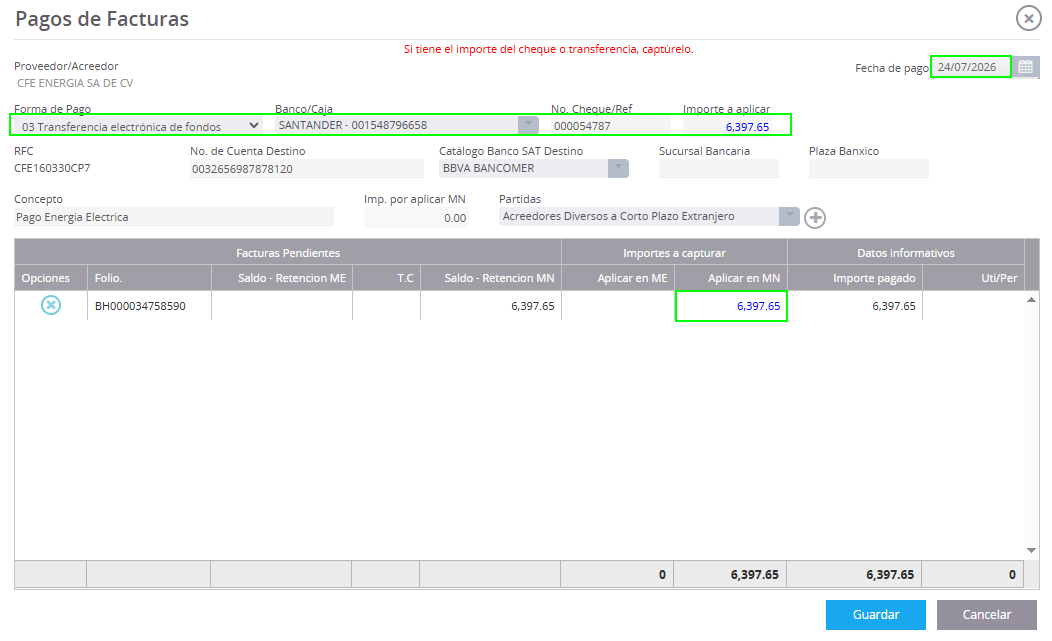1052x641 pixels.
Task: Remove invoice BH000034758590 with the X icon
Action: coord(51,305)
